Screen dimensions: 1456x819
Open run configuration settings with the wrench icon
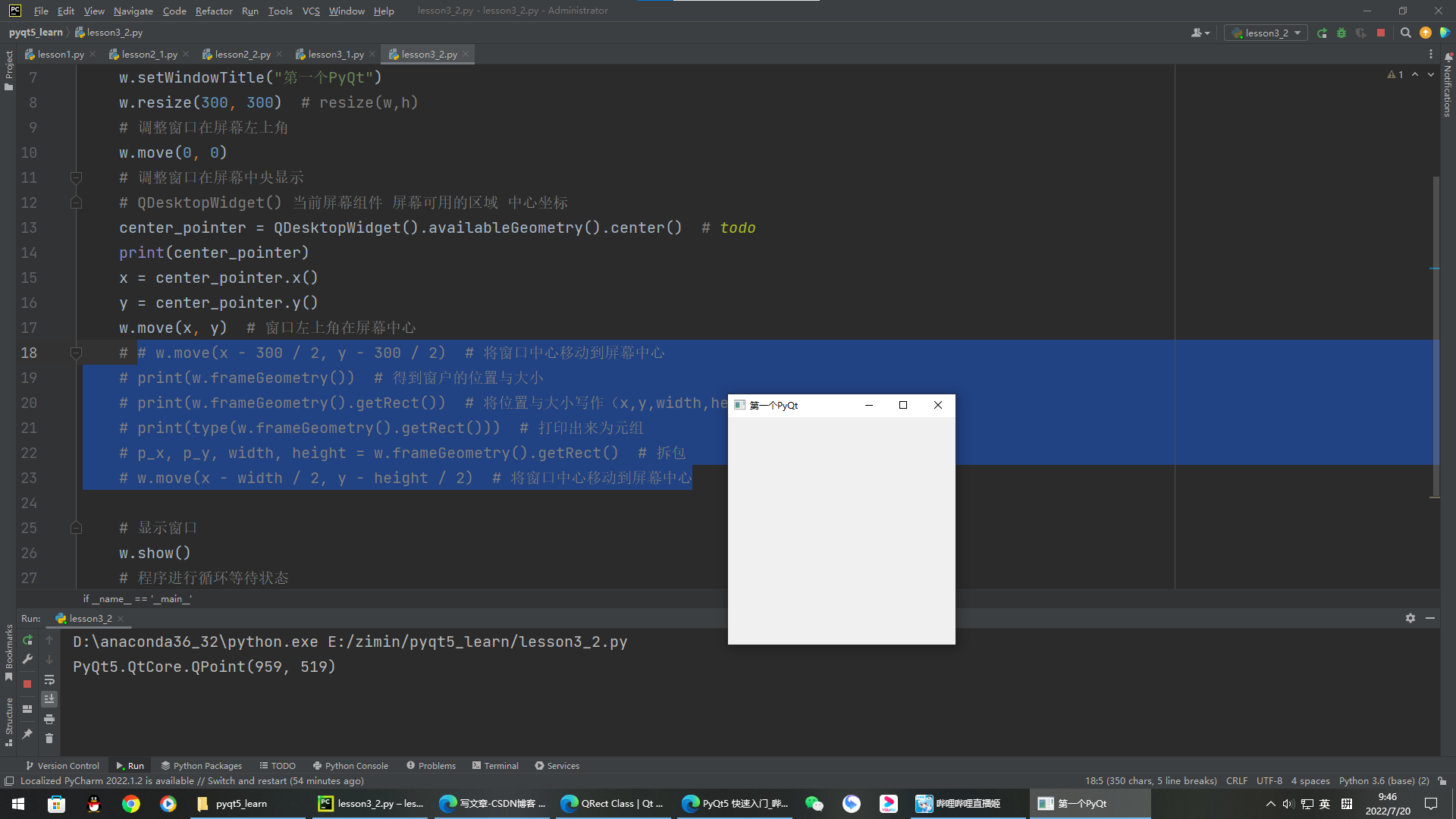coord(27,660)
